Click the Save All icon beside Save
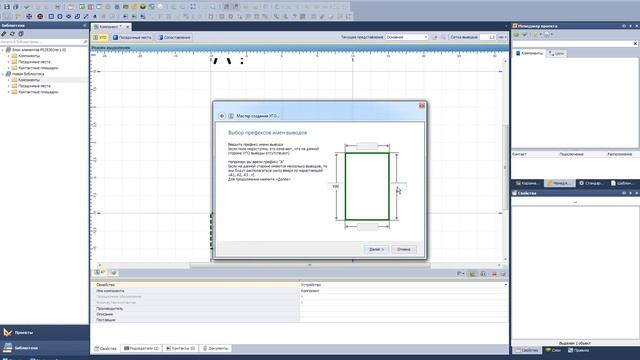This screenshot has height=360, width=640. coord(16,7)
